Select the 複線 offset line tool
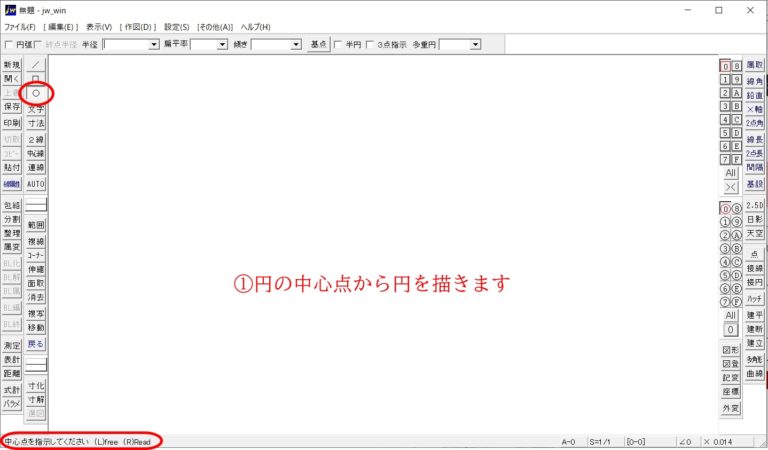The height and width of the screenshot is (450, 768). pyautogui.click(x=36, y=241)
